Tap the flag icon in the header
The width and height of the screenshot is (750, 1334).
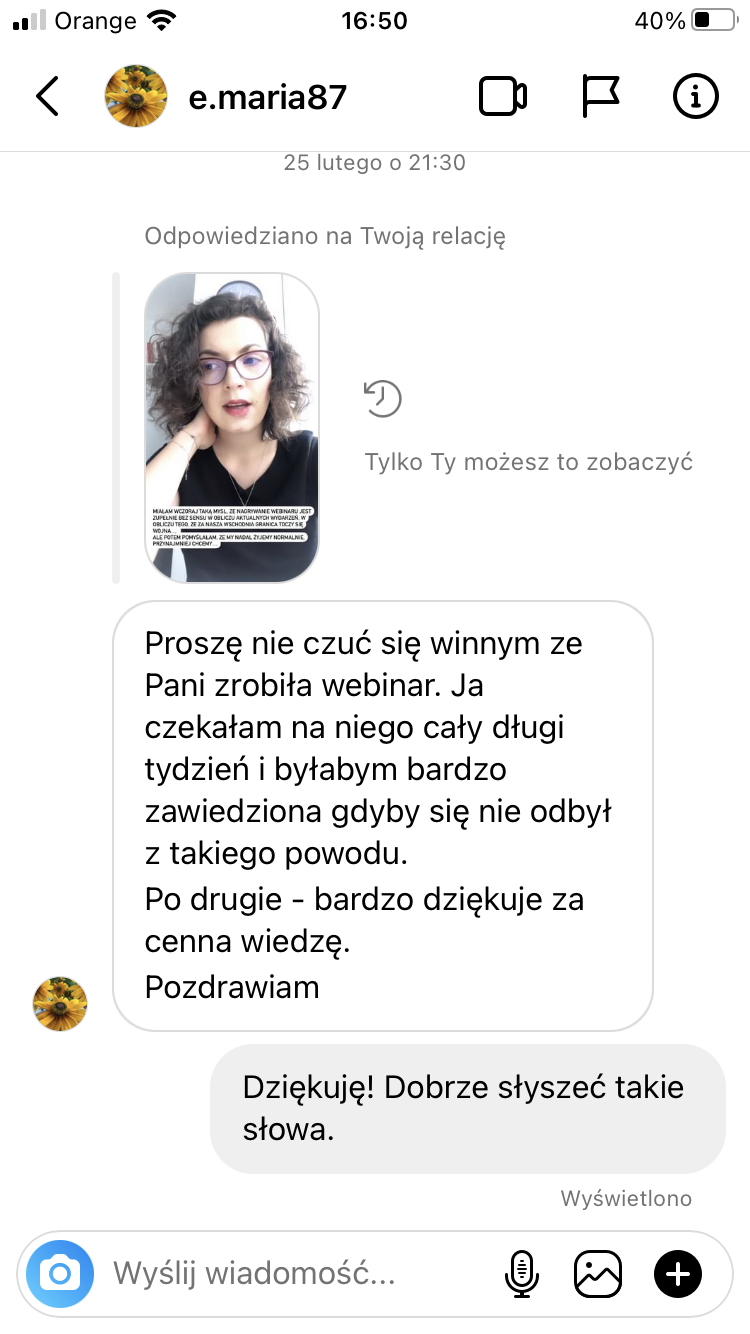[601, 97]
